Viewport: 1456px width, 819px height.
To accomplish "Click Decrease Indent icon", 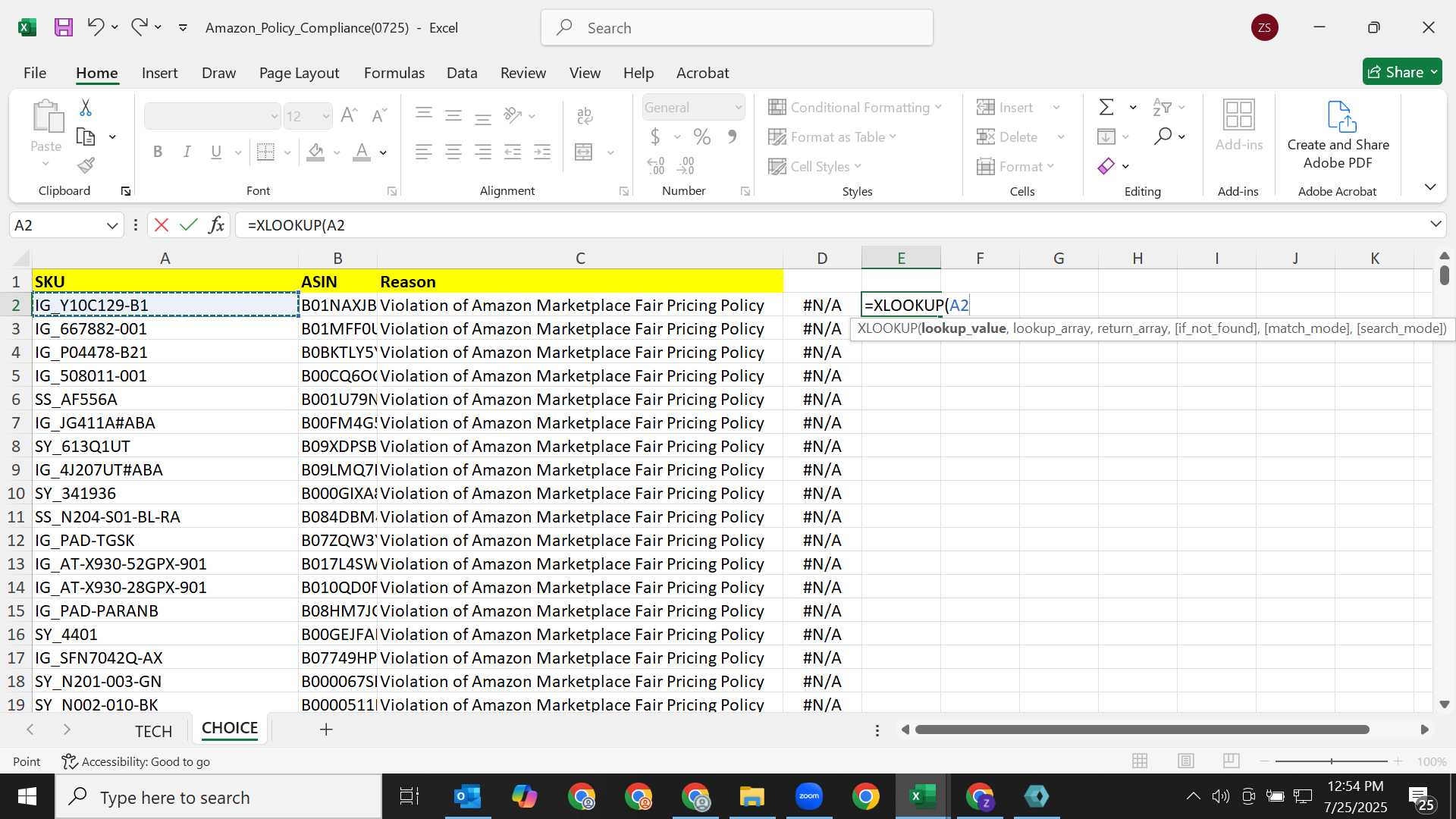I will [513, 152].
